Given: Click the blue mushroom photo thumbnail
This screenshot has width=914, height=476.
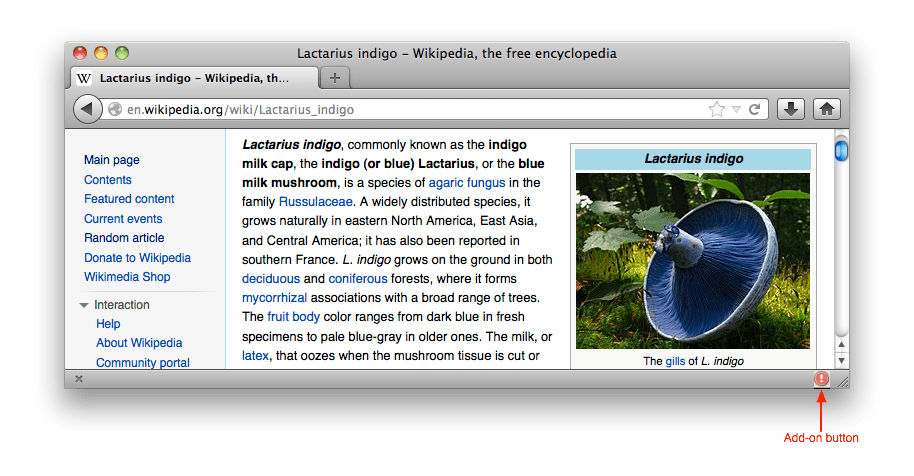Looking at the screenshot, I should [692, 261].
